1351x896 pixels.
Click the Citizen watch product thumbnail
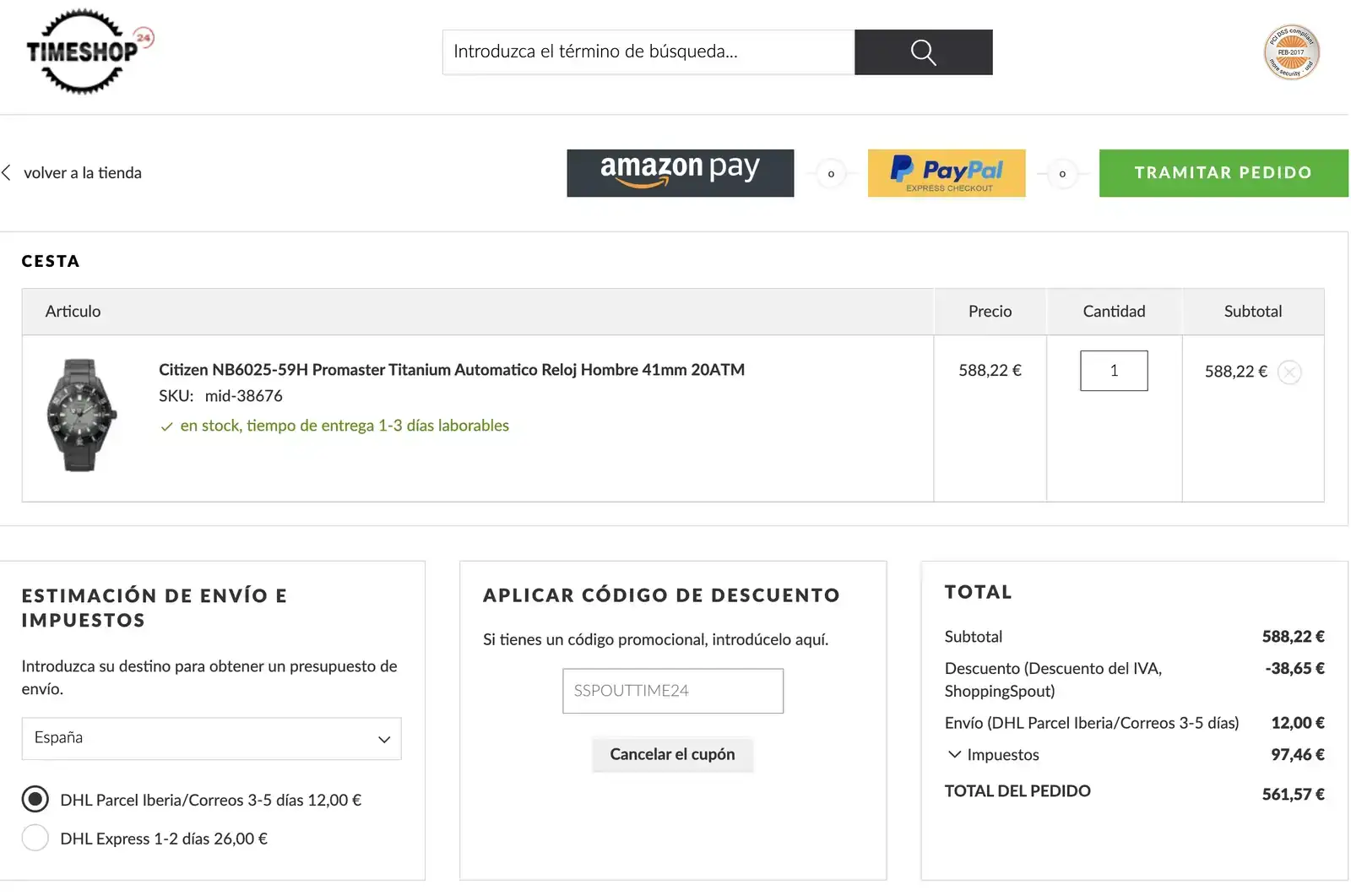pyautogui.click(x=81, y=415)
